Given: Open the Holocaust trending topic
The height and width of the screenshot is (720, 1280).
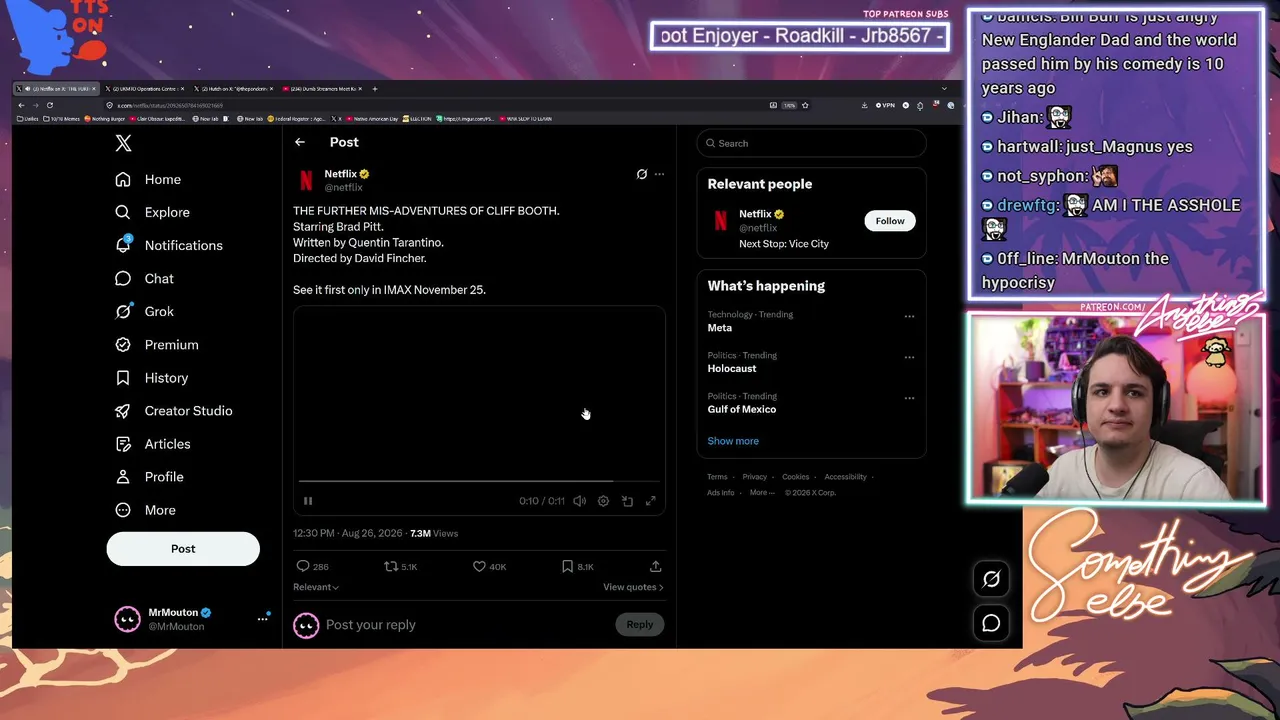Looking at the screenshot, I should 732,369.
